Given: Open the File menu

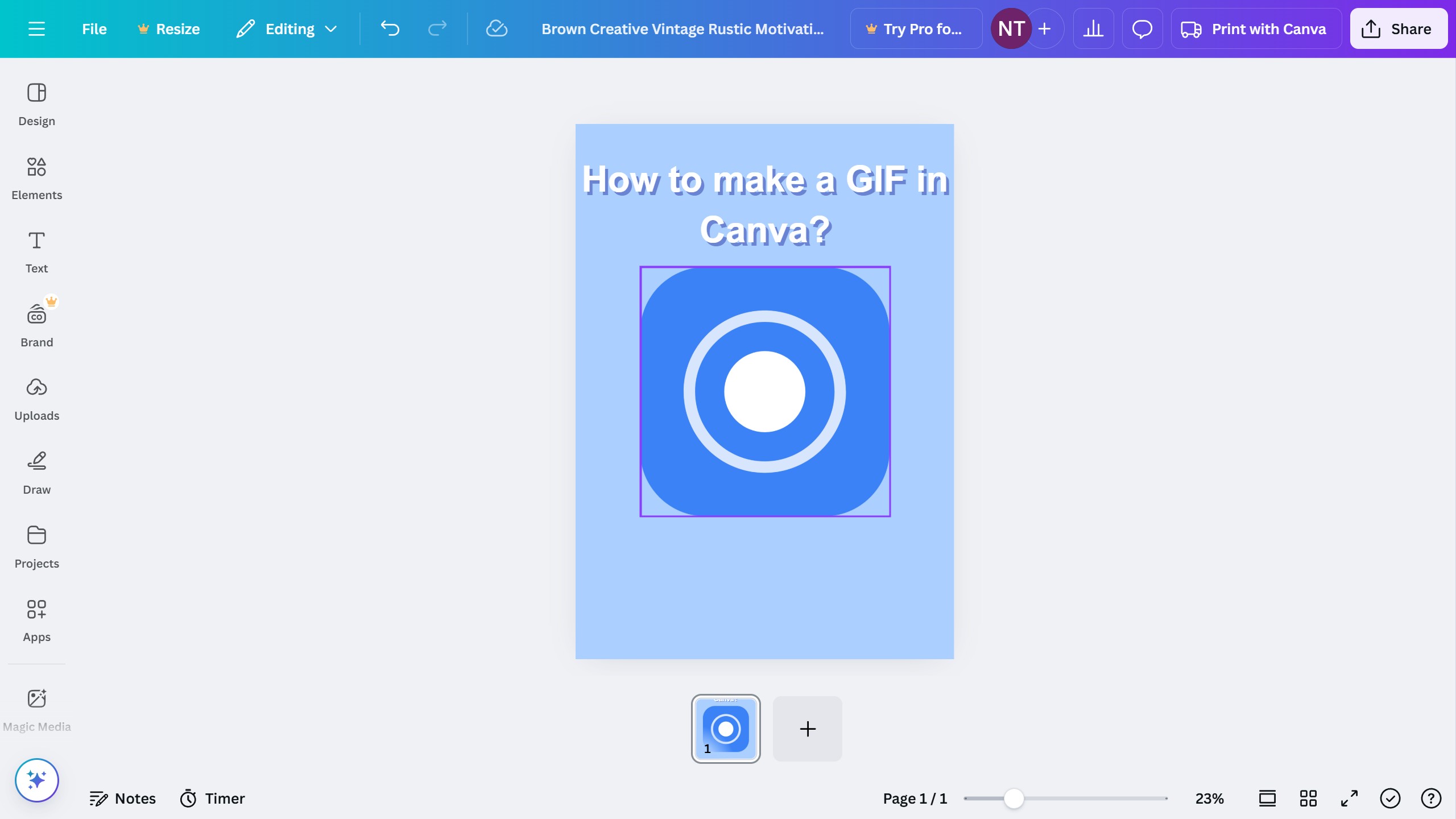Looking at the screenshot, I should click(x=93, y=28).
